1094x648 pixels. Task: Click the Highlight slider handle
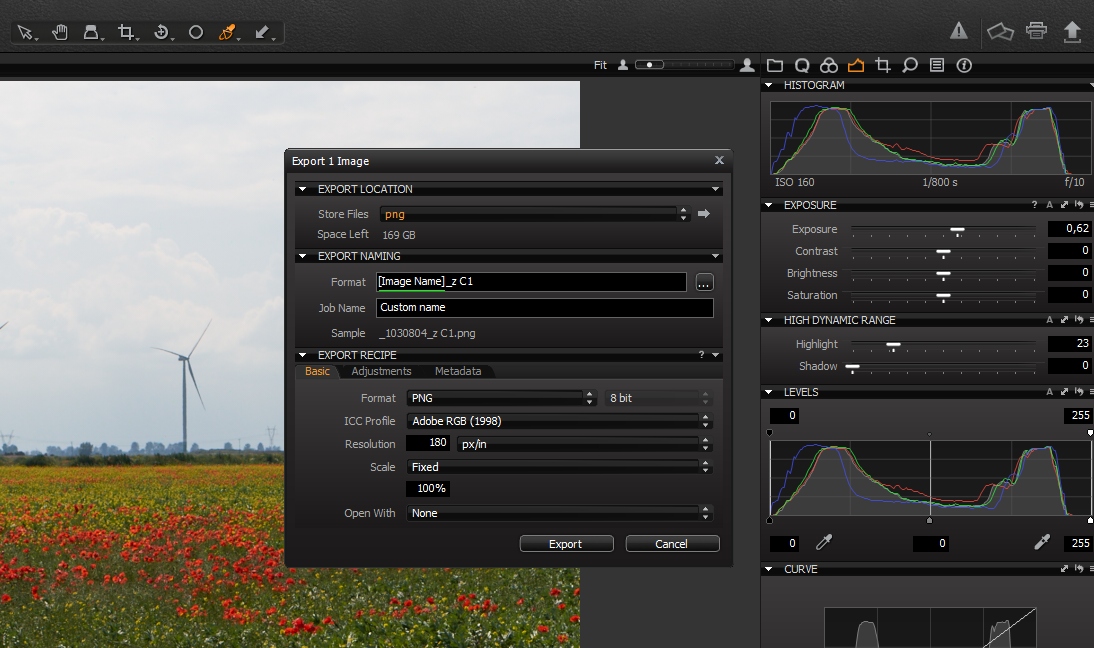(x=893, y=345)
